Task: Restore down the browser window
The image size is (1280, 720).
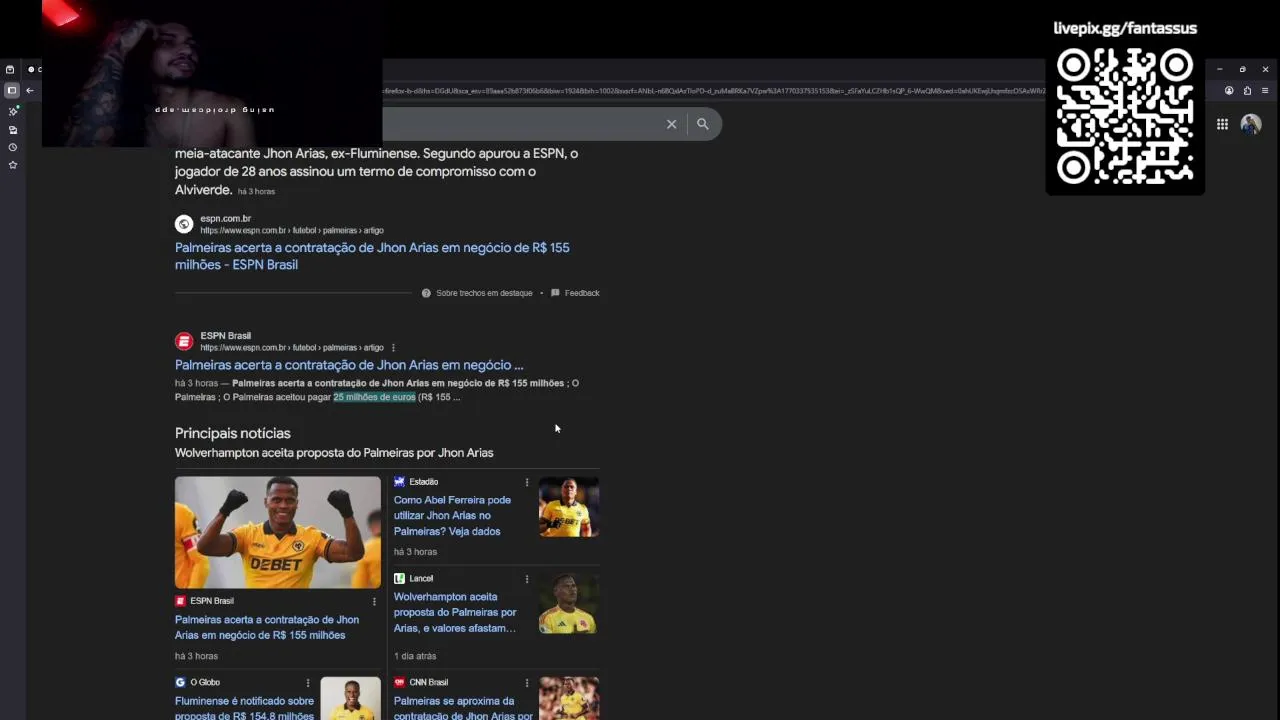Action: (1243, 69)
